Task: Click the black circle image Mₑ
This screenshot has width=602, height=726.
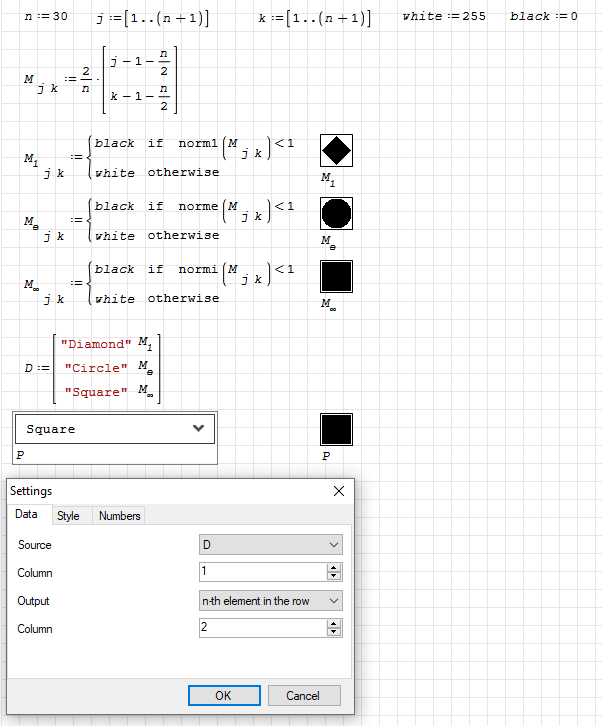Action: coord(337,213)
